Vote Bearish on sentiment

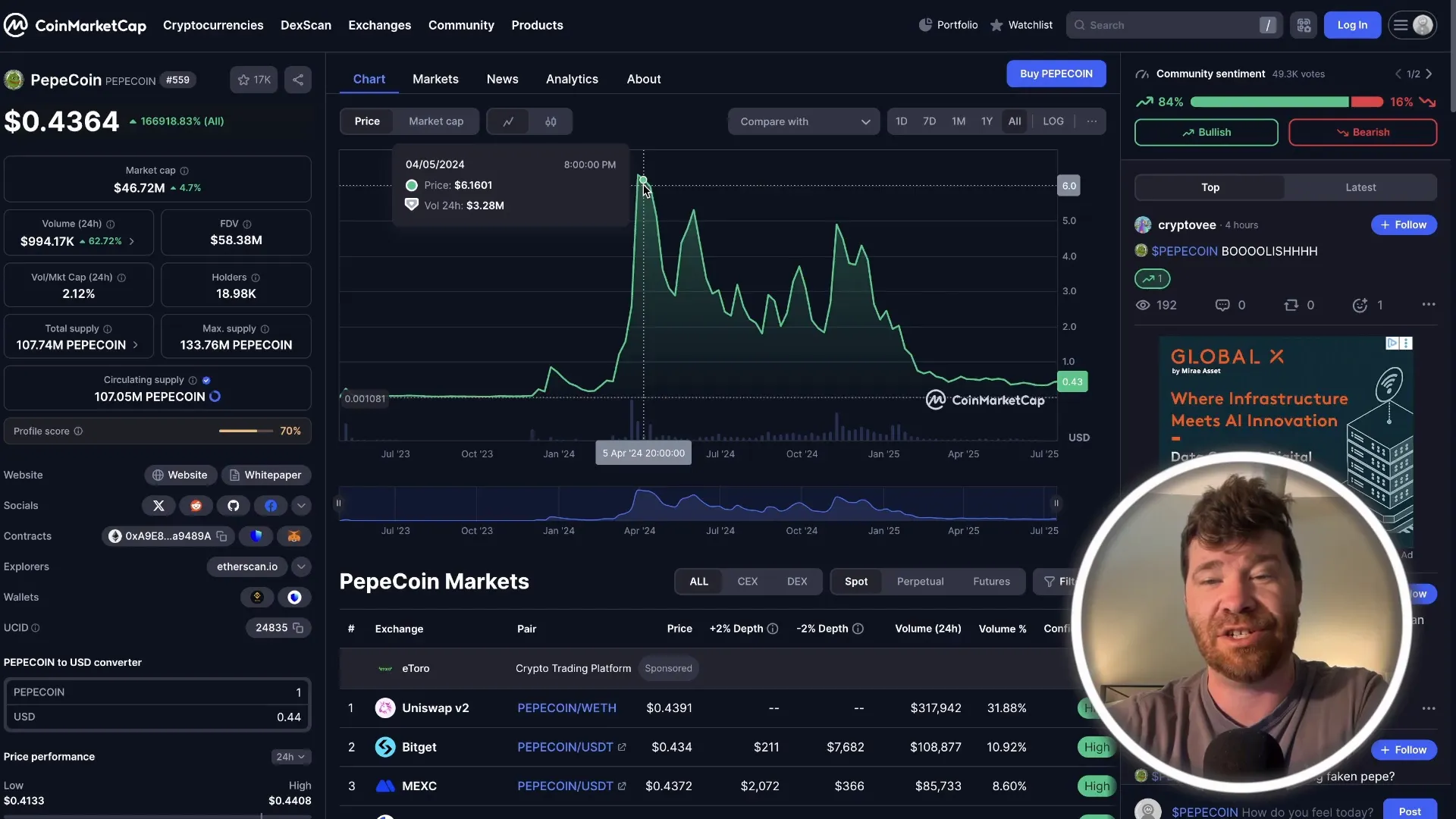(1362, 132)
